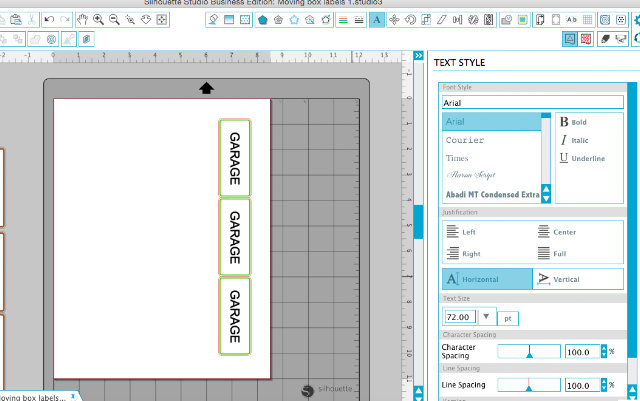
Task: Click the Zoom Out magnifier
Action: (x=114, y=20)
